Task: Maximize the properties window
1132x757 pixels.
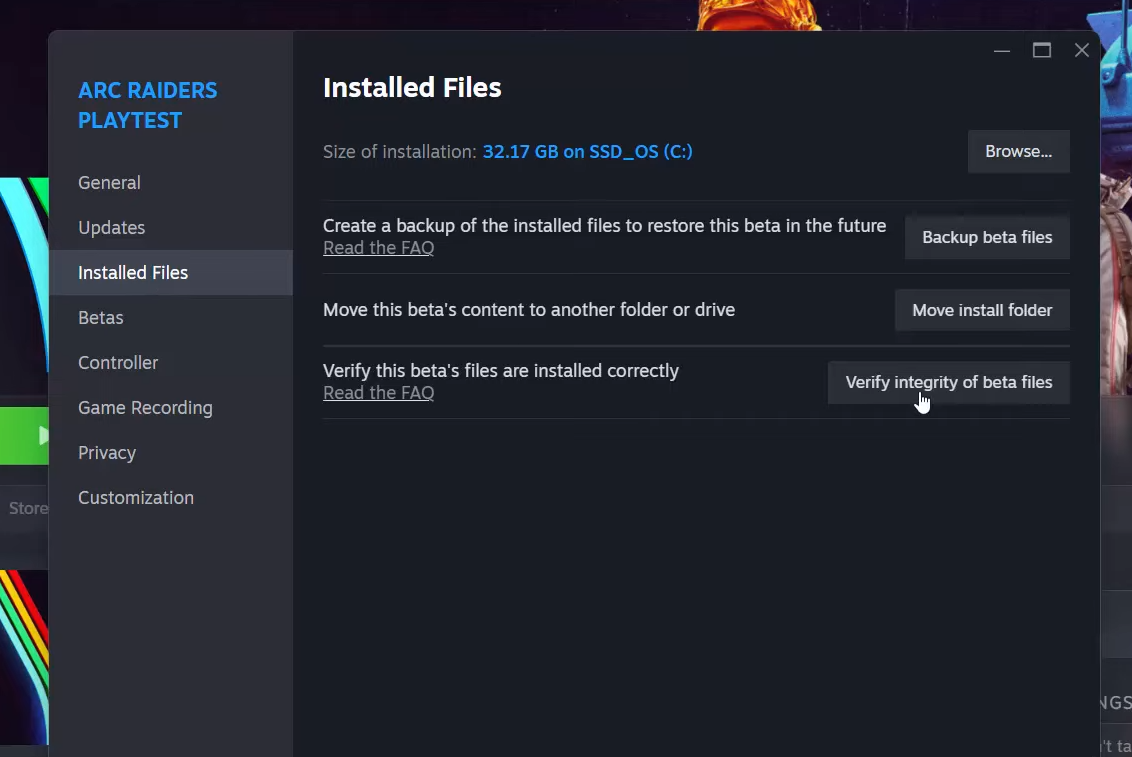Action: coord(1042,51)
